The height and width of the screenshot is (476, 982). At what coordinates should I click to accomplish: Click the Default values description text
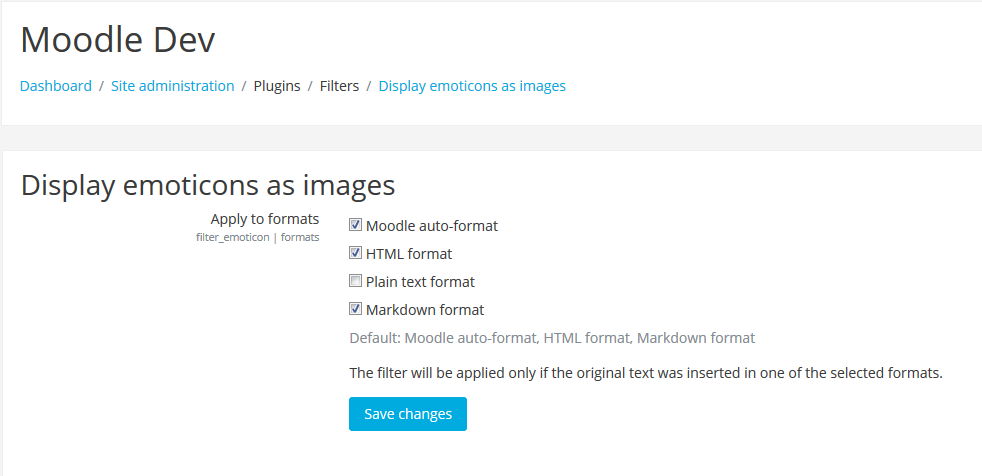coord(552,338)
